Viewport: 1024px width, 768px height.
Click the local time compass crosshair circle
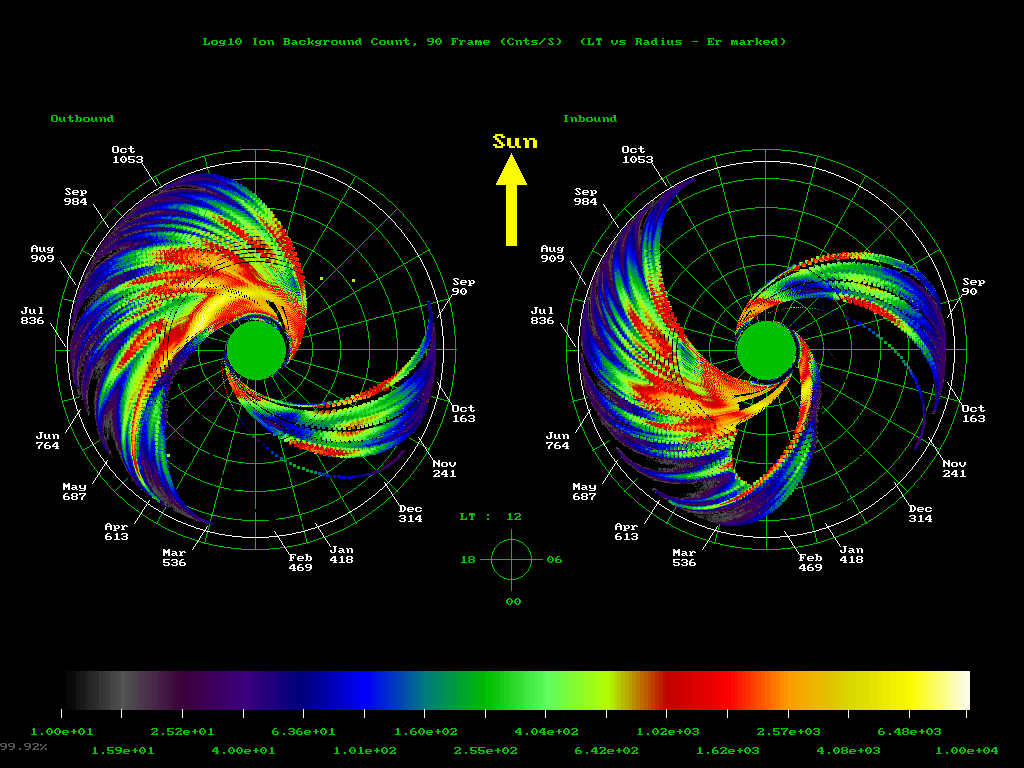pyautogui.click(x=511, y=560)
